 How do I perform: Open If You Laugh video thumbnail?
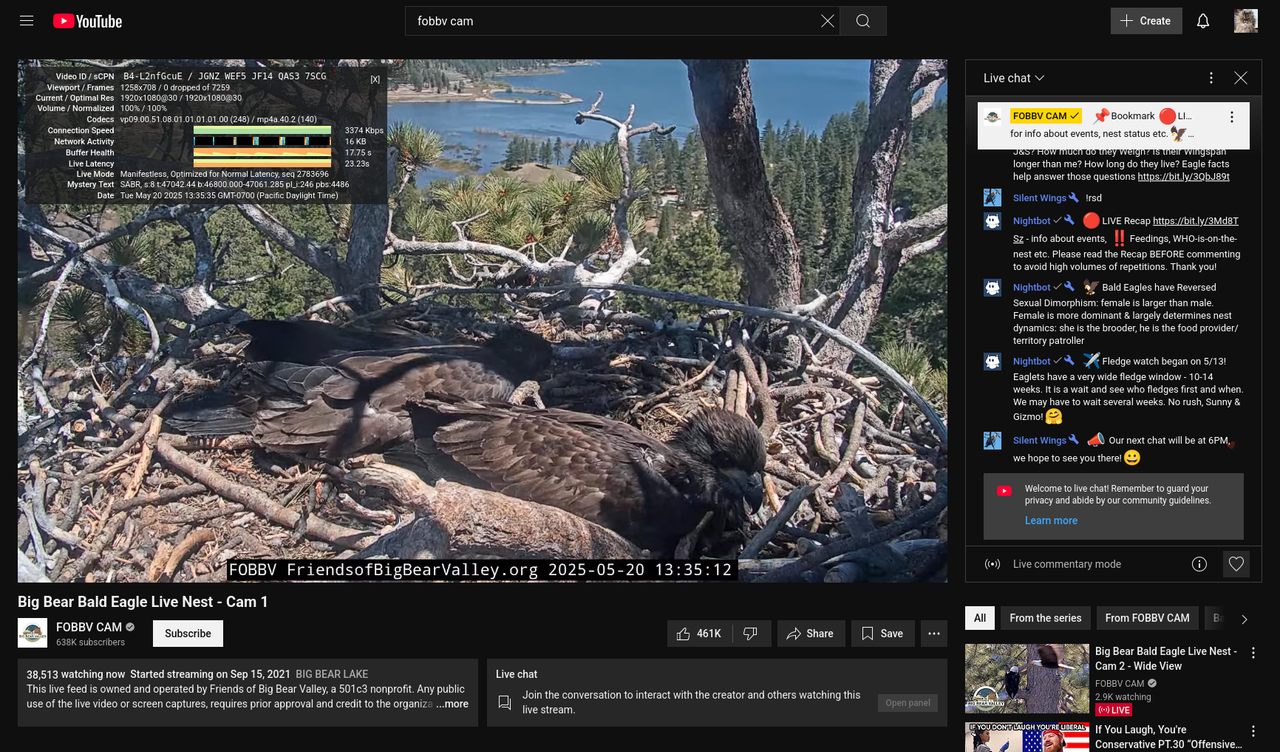tap(1027, 737)
